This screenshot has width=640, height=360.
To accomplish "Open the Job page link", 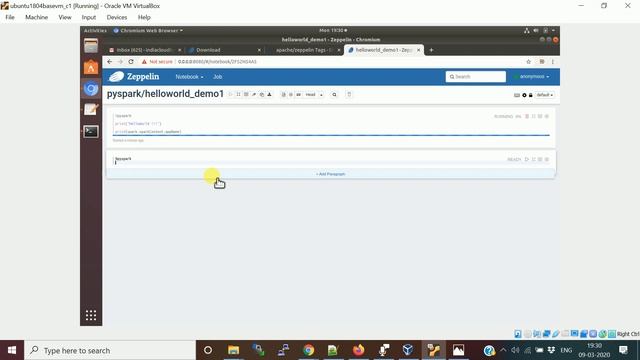I will (x=218, y=77).
